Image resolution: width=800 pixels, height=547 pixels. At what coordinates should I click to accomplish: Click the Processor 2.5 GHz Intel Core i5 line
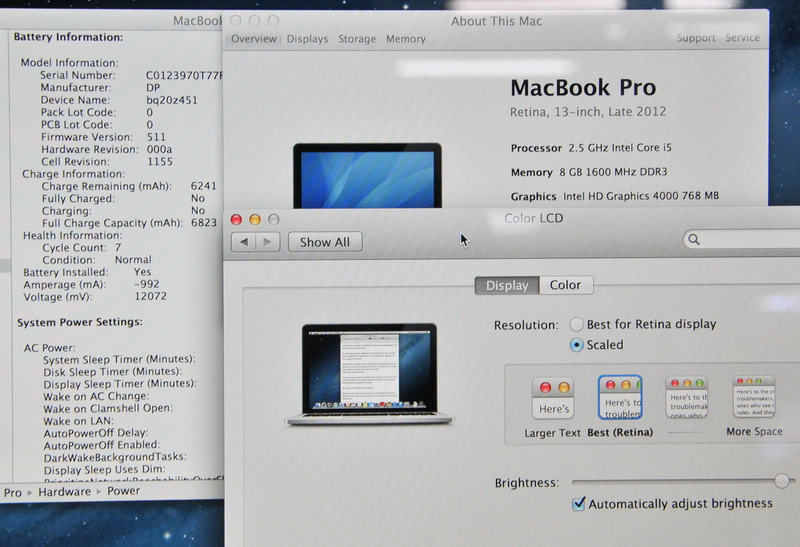[591, 148]
